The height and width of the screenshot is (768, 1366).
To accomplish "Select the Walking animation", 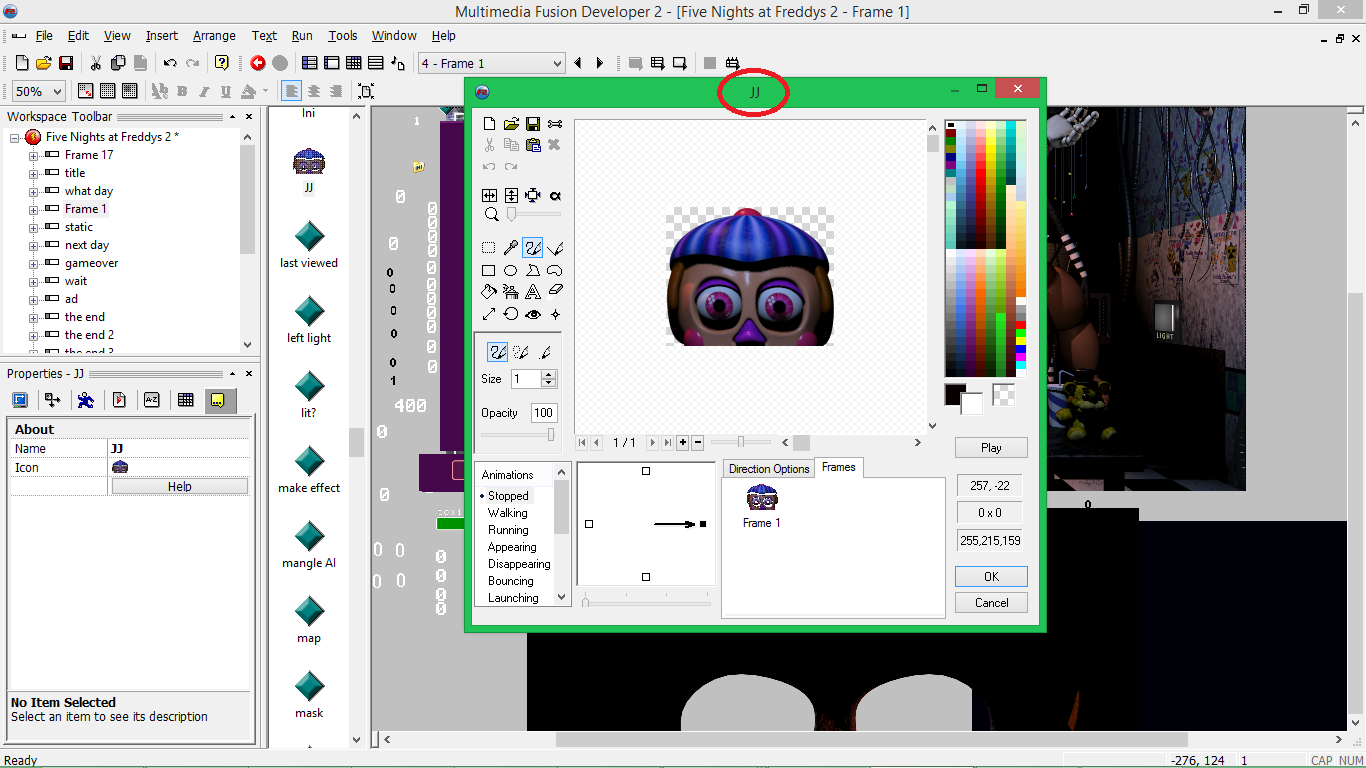I will pyautogui.click(x=507, y=513).
